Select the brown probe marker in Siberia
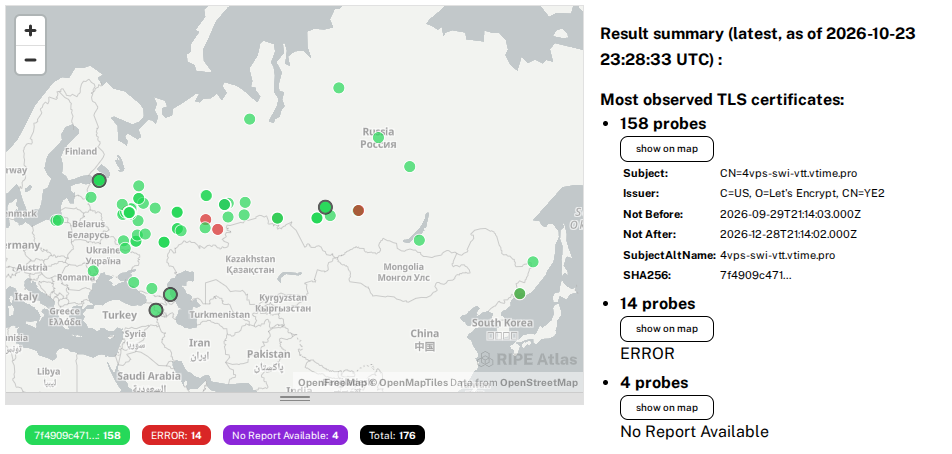This screenshot has height=454, width=952. [358, 211]
